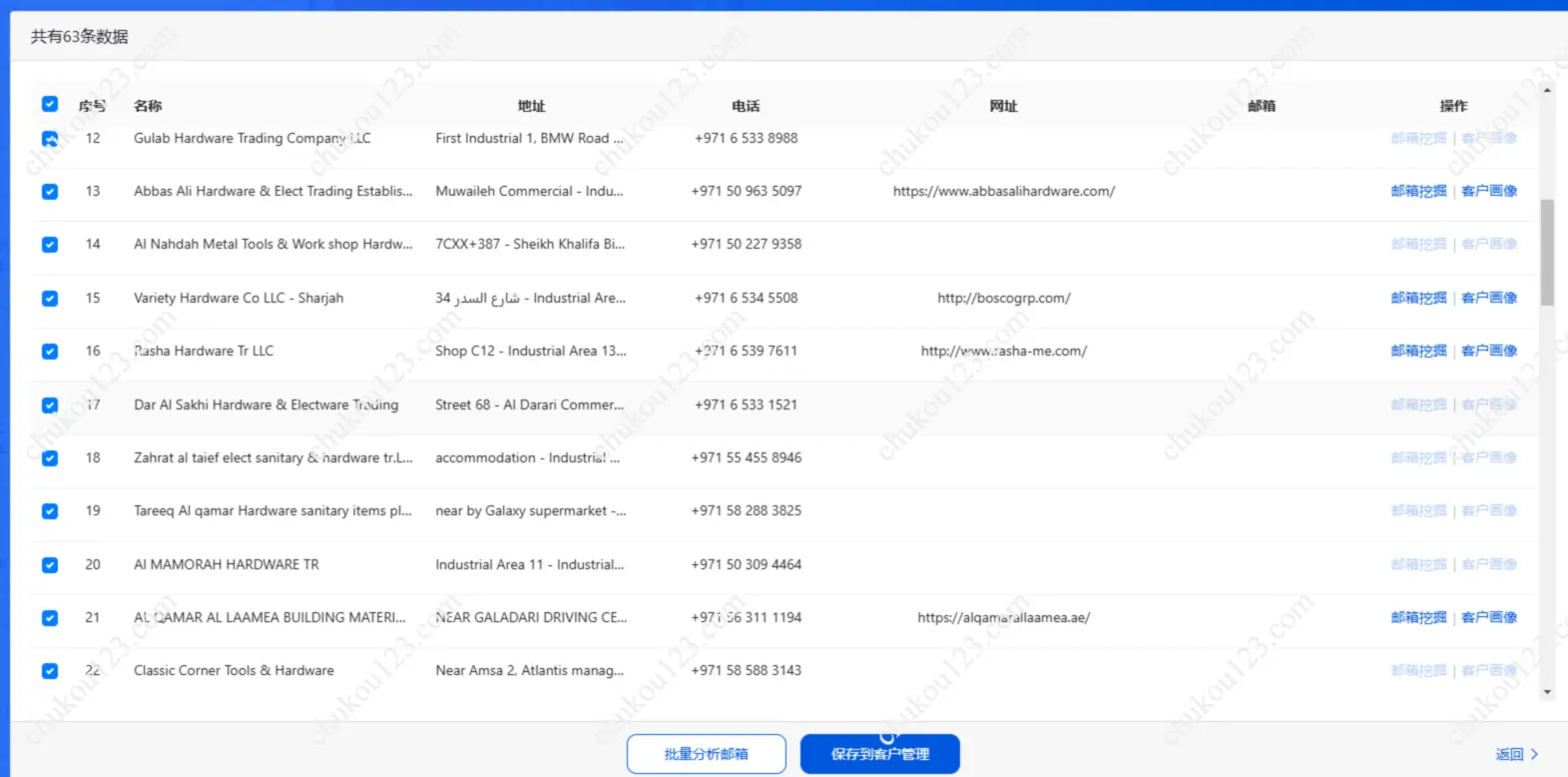This screenshot has height=777, width=1568.
Task: Open 客户画像 for Rasha Hardware Tr LLC
Action: [x=1489, y=351]
